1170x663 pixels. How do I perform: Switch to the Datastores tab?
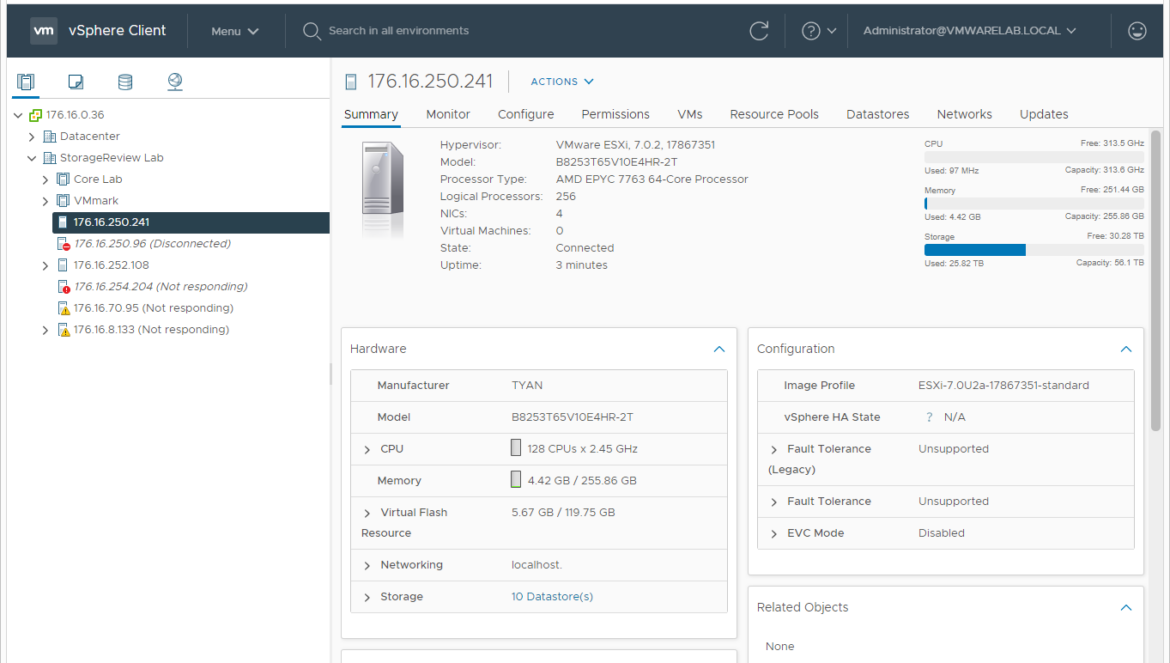[878, 114]
